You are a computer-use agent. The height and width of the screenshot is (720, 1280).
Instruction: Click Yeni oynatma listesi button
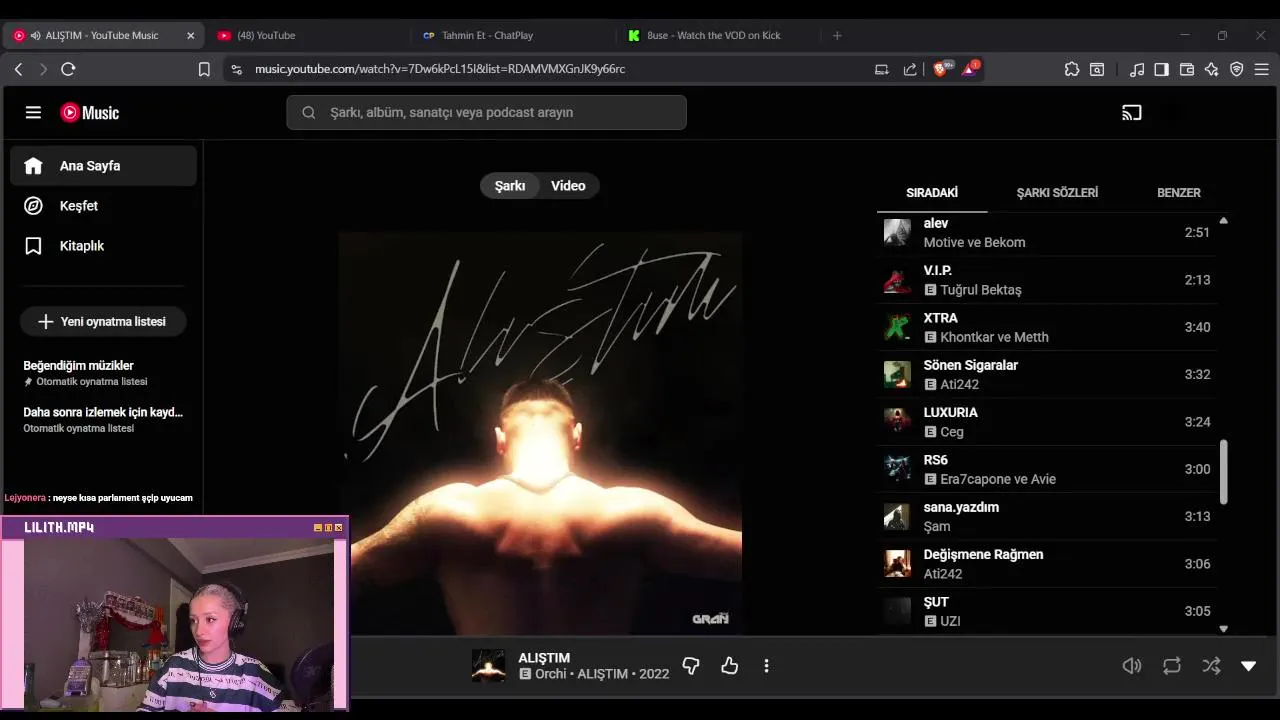[x=103, y=322]
